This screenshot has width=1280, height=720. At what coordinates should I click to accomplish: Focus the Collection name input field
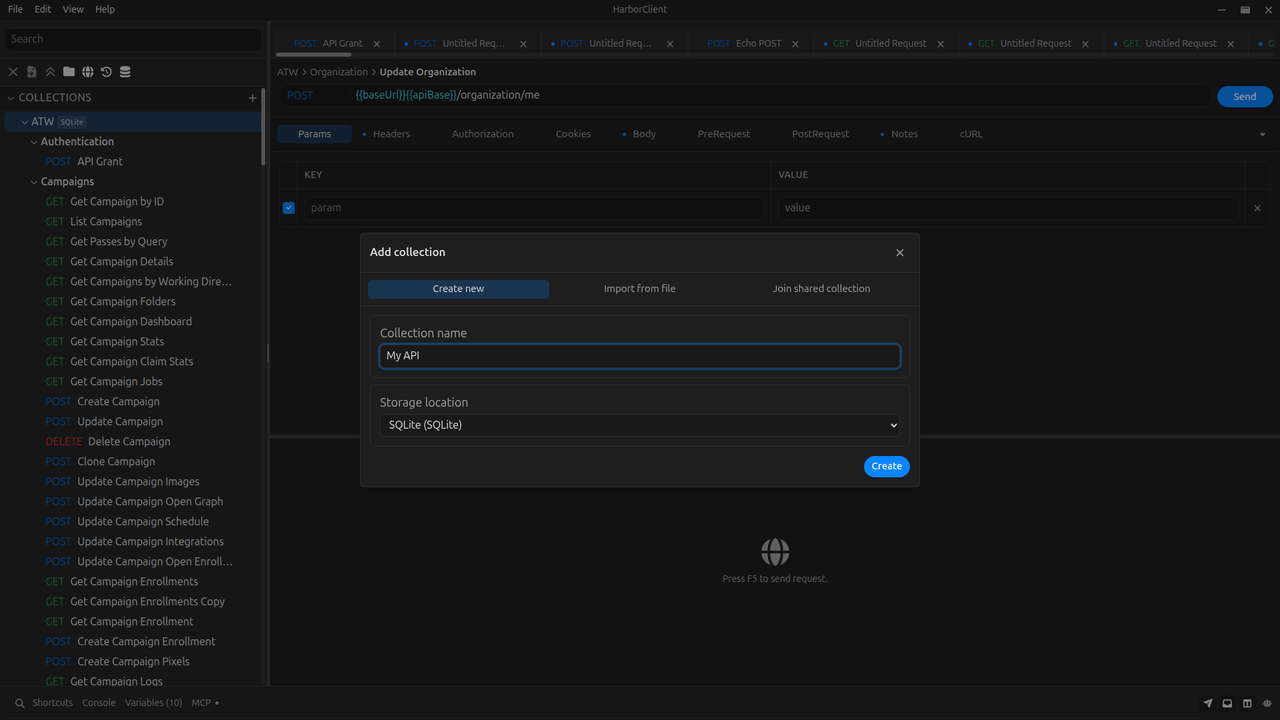640,356
